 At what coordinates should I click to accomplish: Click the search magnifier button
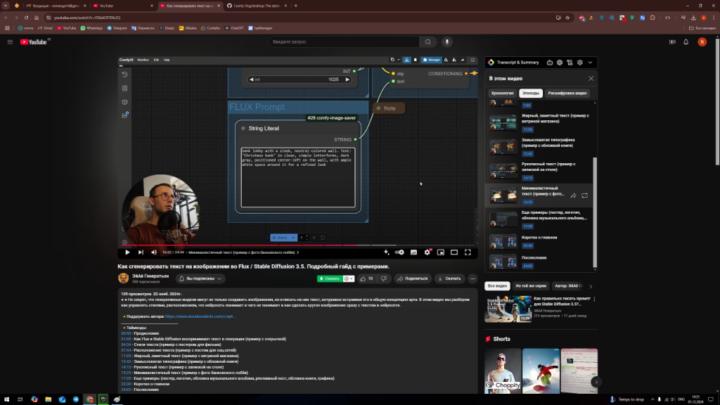[428, 42]
